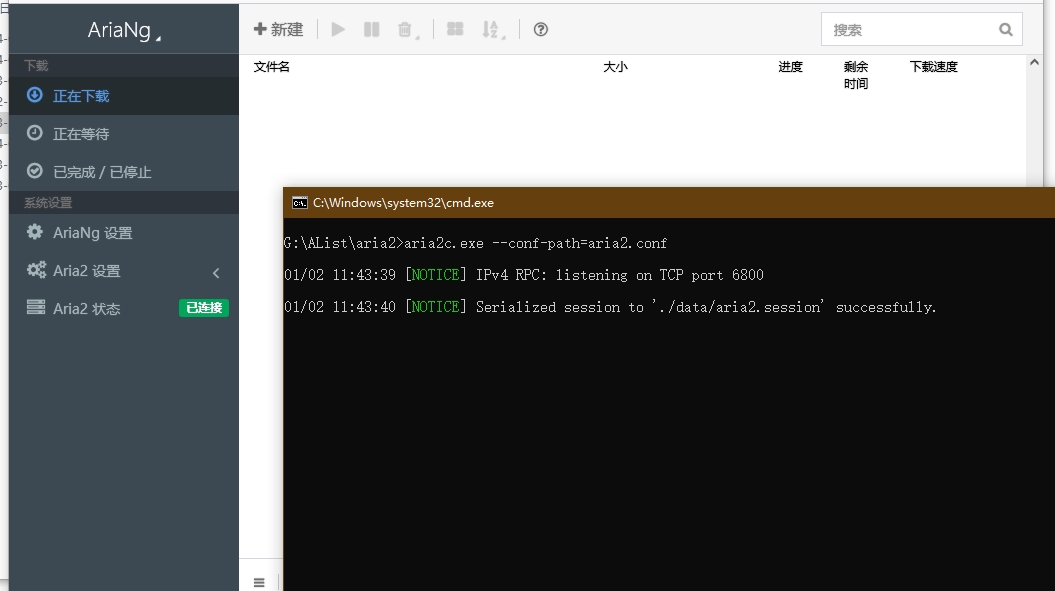This screenshot has width=1055, height=591.
Task: Expand Aria2 设置 submenu
Action: (x=124, y=271)
